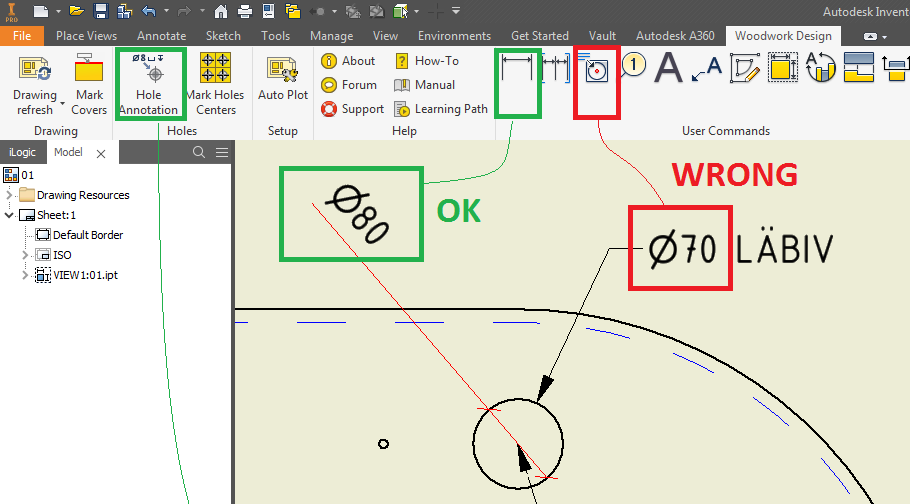Click the Open folder icon in quick access toolbar
Viewport: 910px width, 504px height.
tap(77, 11)
